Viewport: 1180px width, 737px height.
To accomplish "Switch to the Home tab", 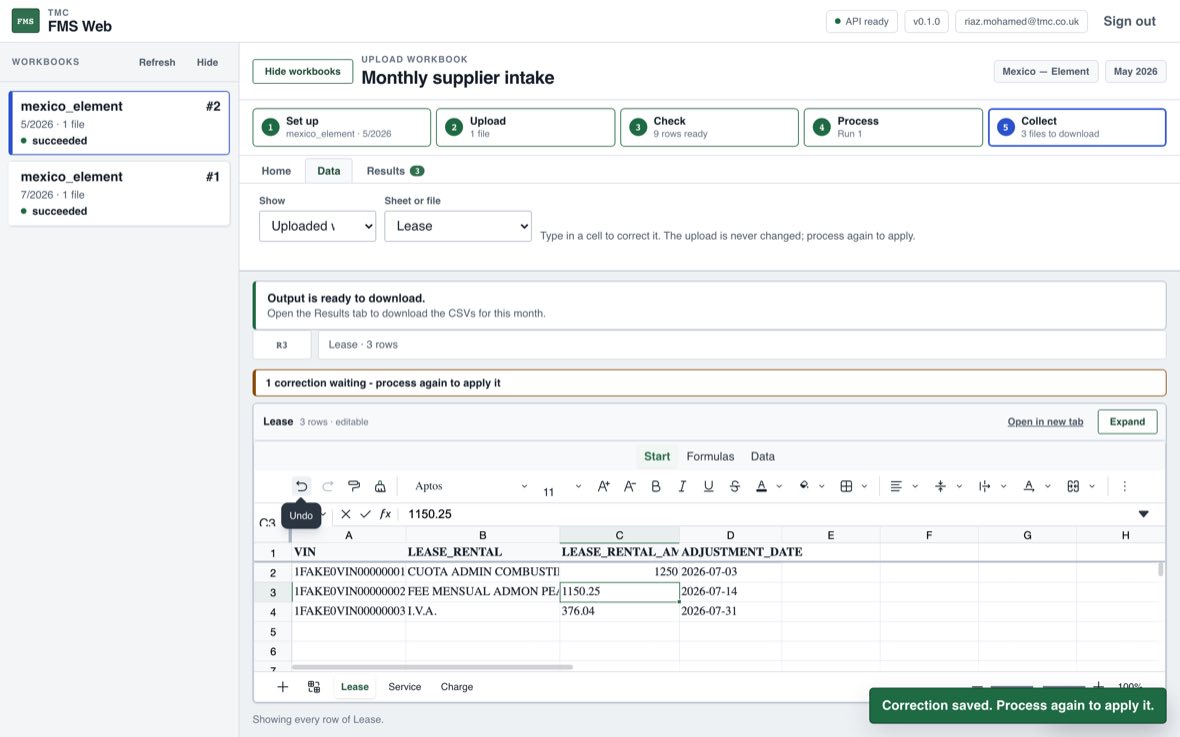I will 276,171.
